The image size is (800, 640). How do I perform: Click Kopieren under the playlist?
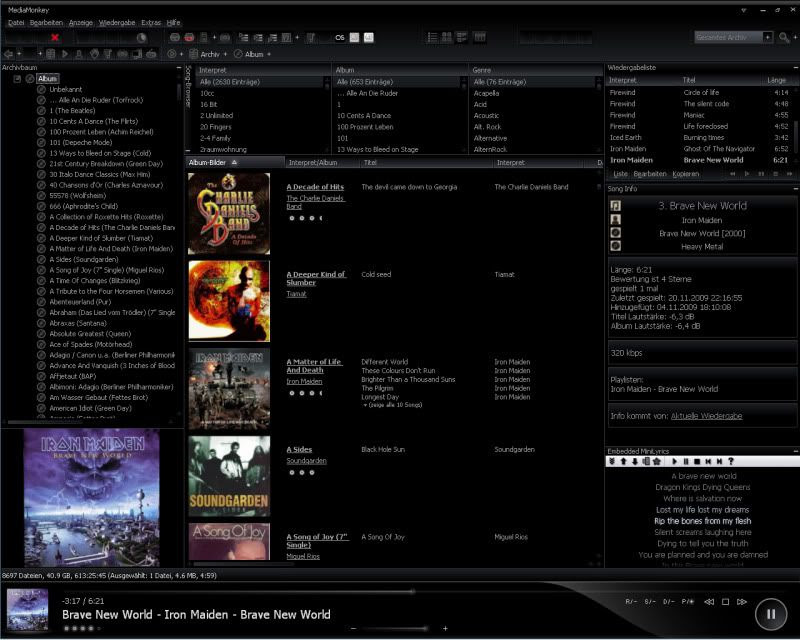pyautogui.click(x=685, y=174)
